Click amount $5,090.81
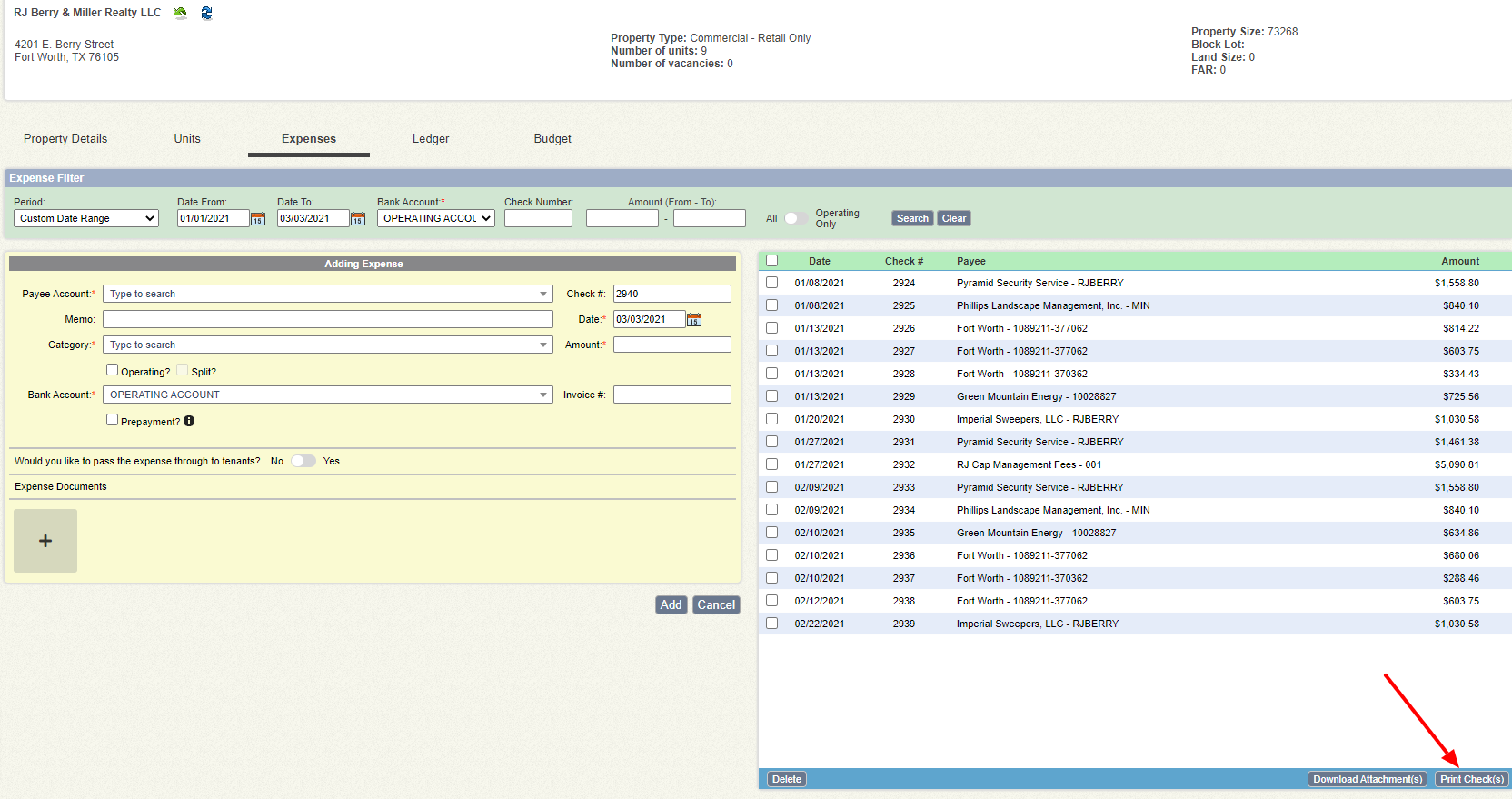This screenshot has height=799, width=1512. click(x=1457, y=464)
